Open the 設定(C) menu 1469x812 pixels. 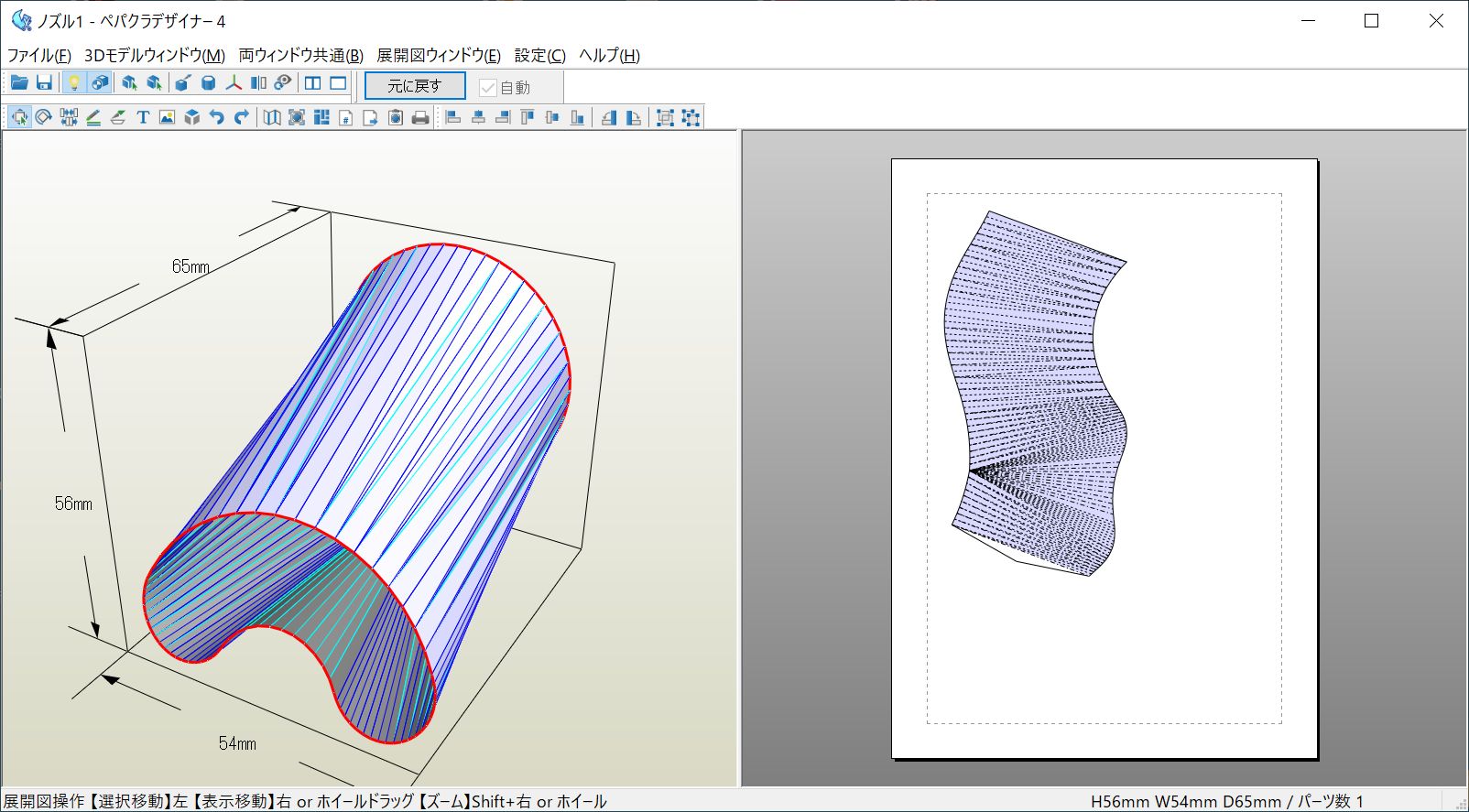click(539, 56)
